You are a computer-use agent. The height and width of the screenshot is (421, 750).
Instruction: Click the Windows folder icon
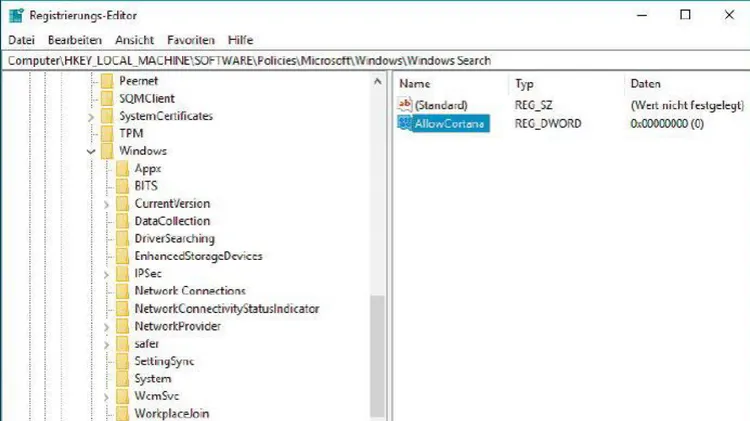[x=107, y=151]
